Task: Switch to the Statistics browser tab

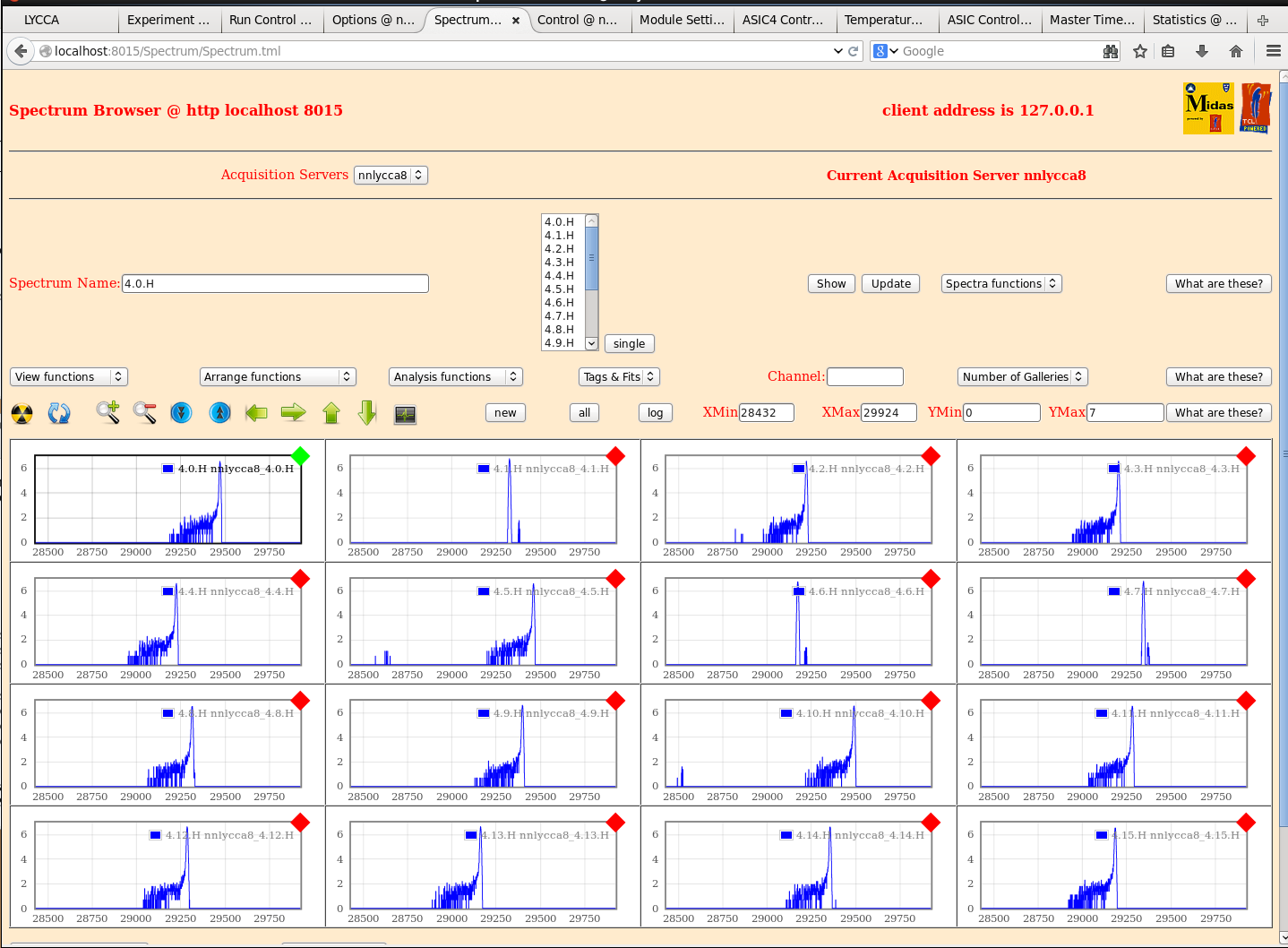Action: coord(1193,20)
